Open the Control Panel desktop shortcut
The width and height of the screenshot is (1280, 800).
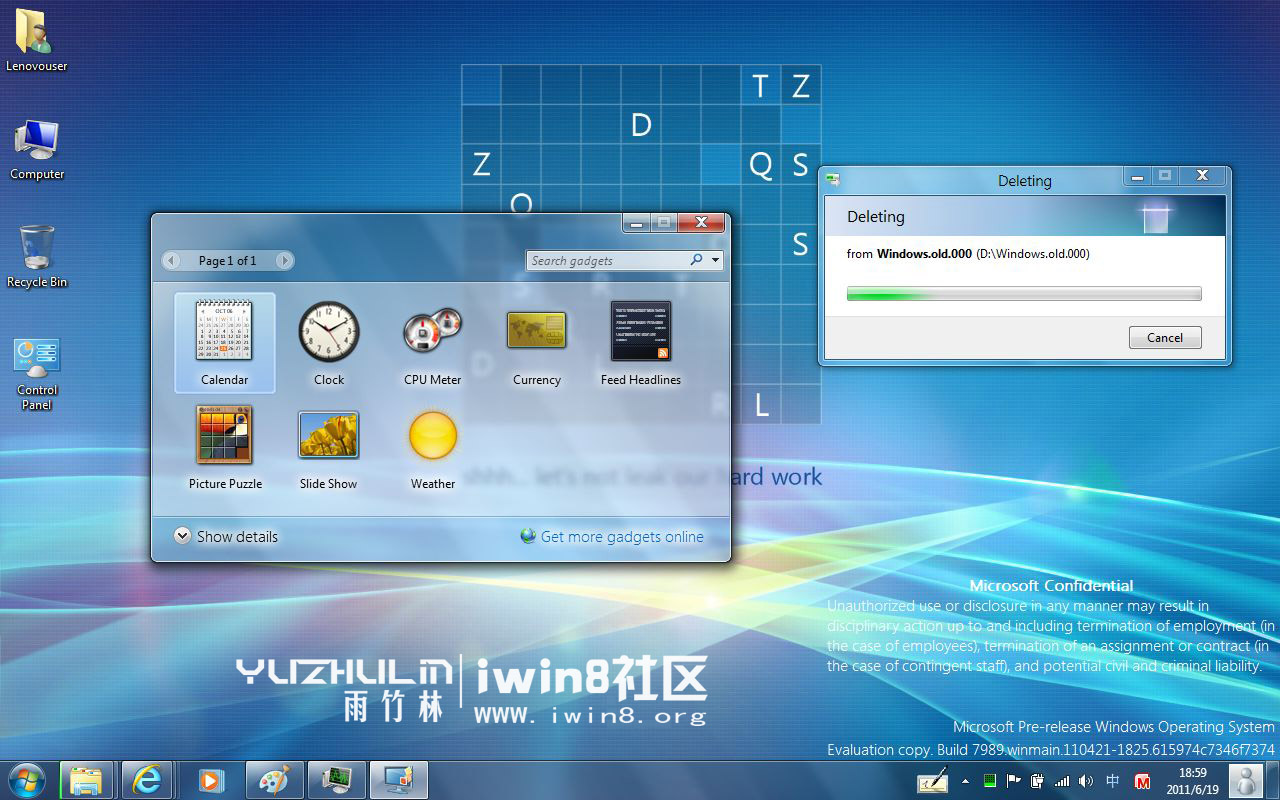point(37,374)
